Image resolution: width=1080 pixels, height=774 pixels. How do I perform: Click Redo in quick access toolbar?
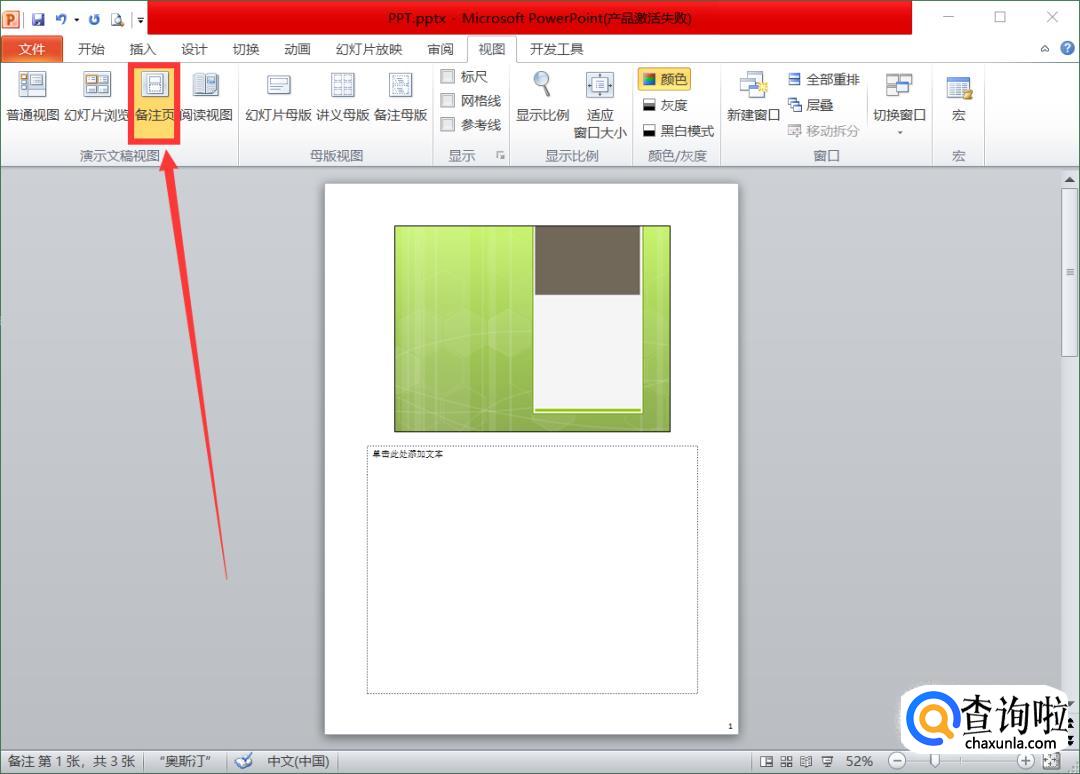tap(94, 19)
